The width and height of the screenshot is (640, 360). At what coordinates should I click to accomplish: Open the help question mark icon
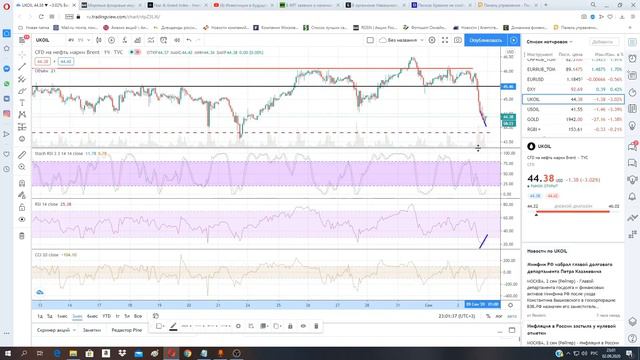(x=632, y=338)
